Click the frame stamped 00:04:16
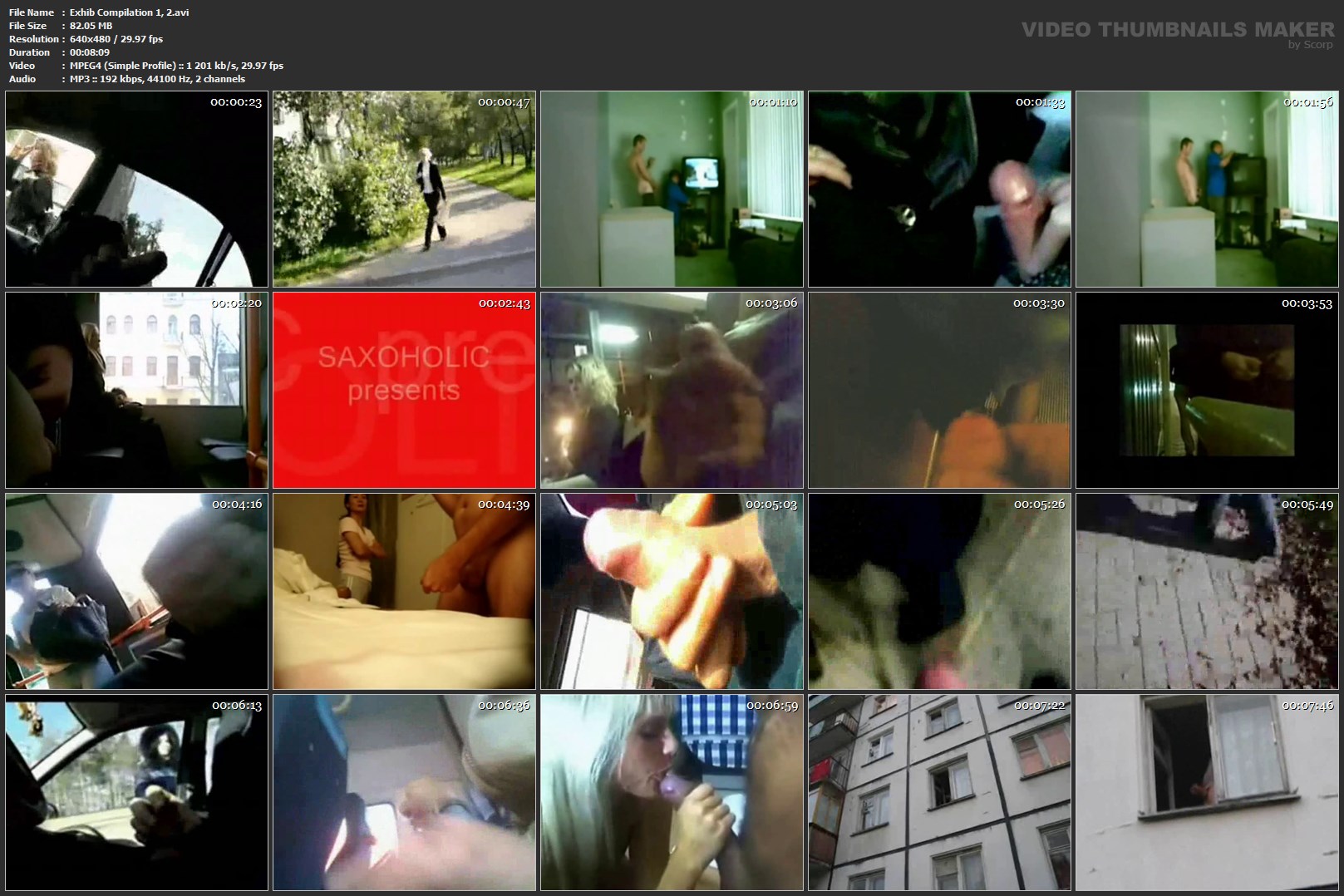 click(x=136, y=591)
